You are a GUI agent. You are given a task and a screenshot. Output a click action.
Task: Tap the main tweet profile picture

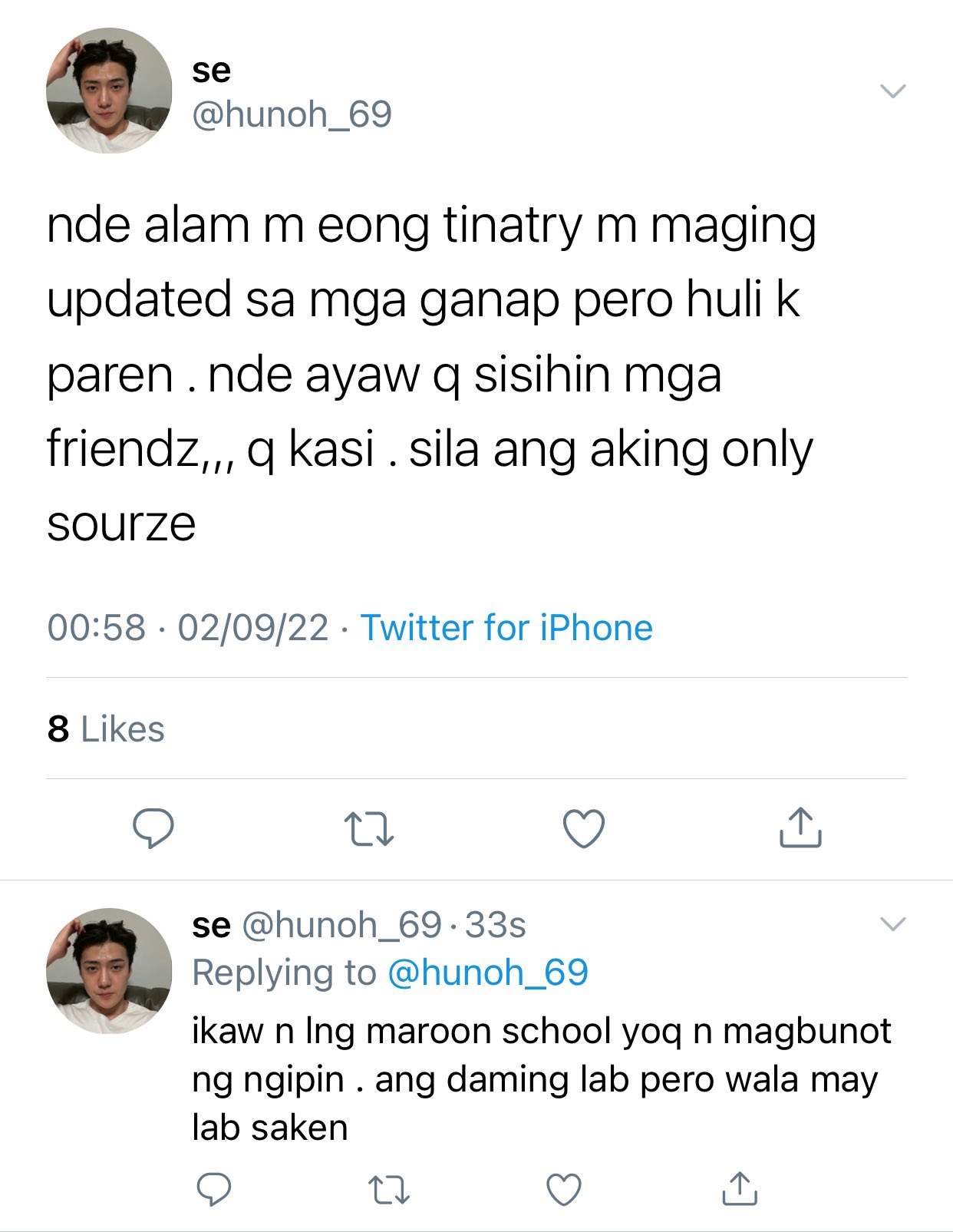pyautogui.click(x=109, y=91)
